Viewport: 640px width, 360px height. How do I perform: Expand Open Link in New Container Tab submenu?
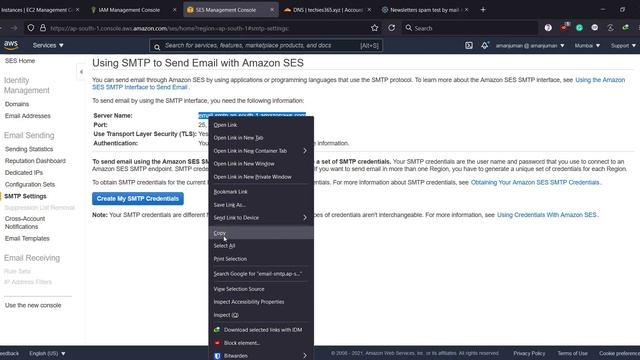(261, 151)
